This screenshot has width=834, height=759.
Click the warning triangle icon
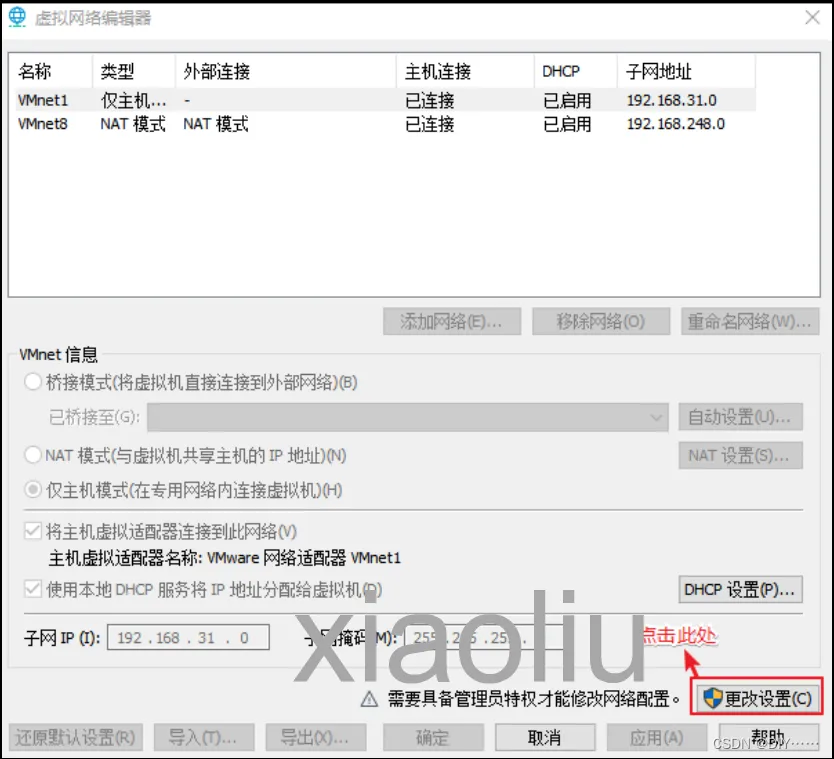pyautogui.click(x=369, y=699)
